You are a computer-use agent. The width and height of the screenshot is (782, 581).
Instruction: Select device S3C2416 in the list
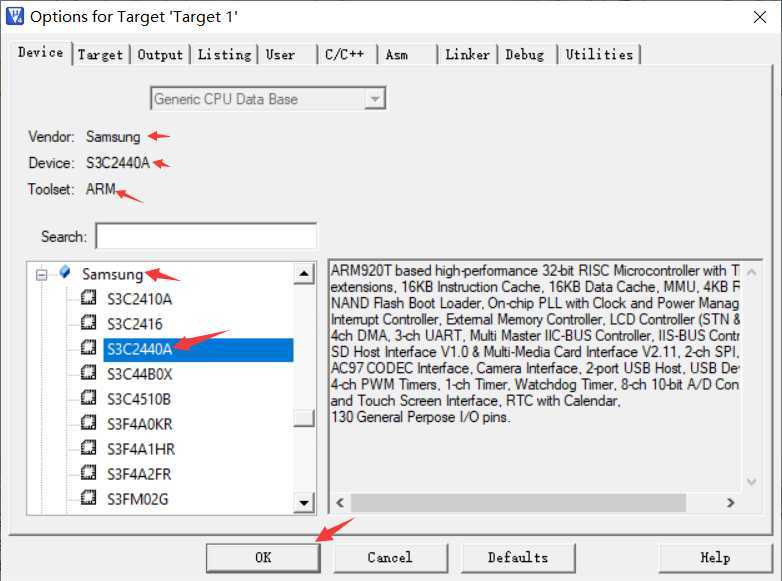tap(135, 324)
